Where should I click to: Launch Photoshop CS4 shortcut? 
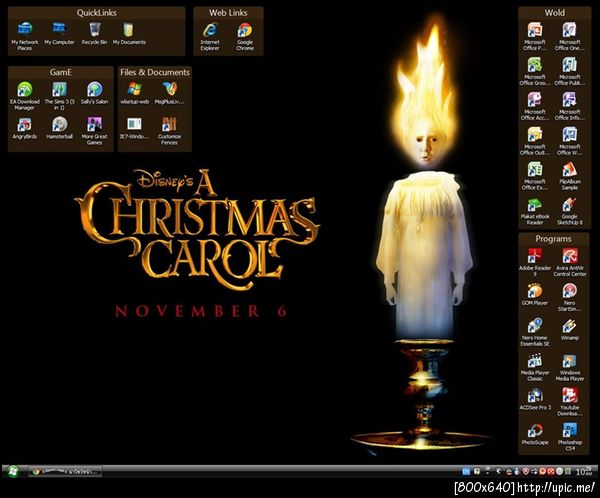pyautogui.click(x=569, y=436)
